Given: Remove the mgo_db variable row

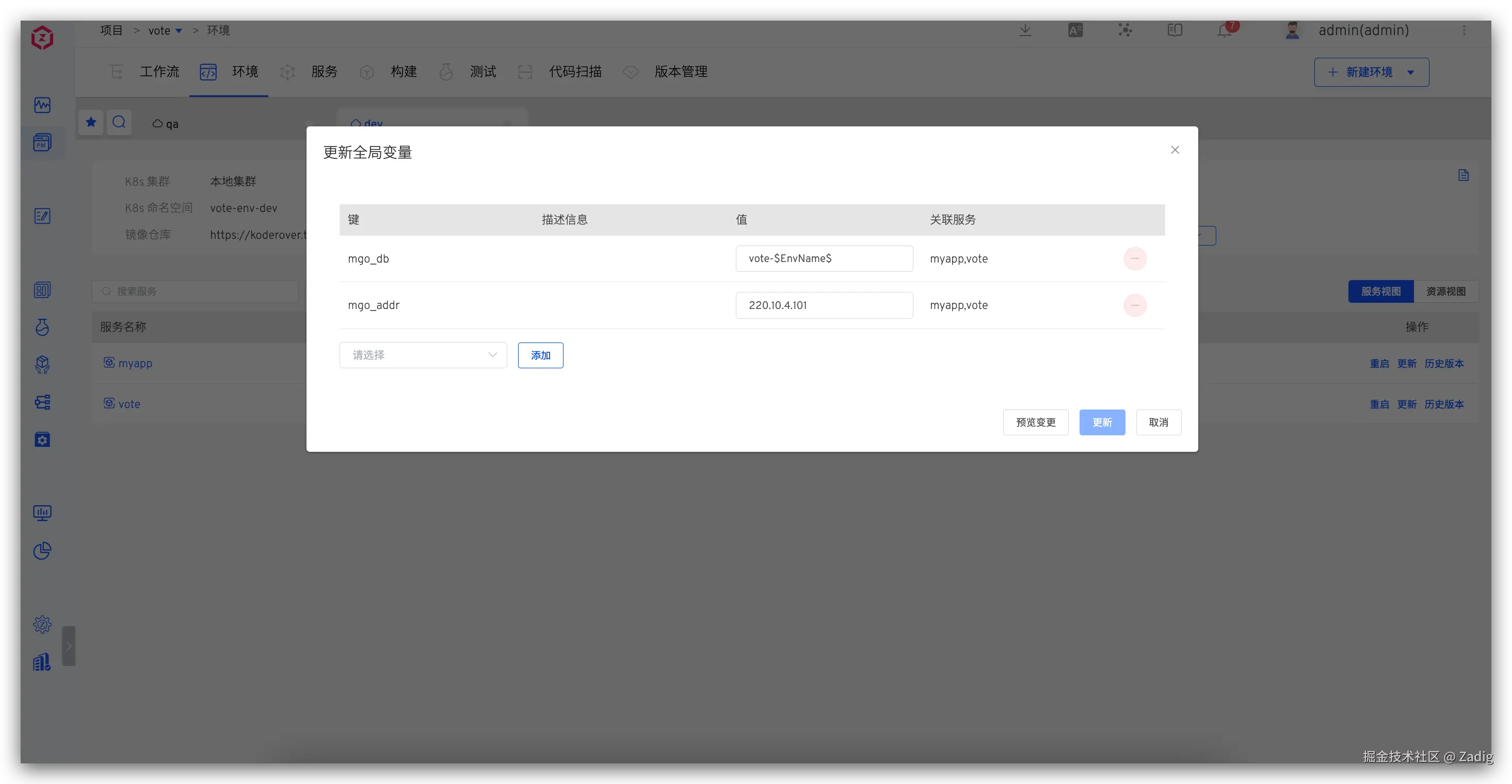Looking at the screenshot, I should [x=1135, y=259].
